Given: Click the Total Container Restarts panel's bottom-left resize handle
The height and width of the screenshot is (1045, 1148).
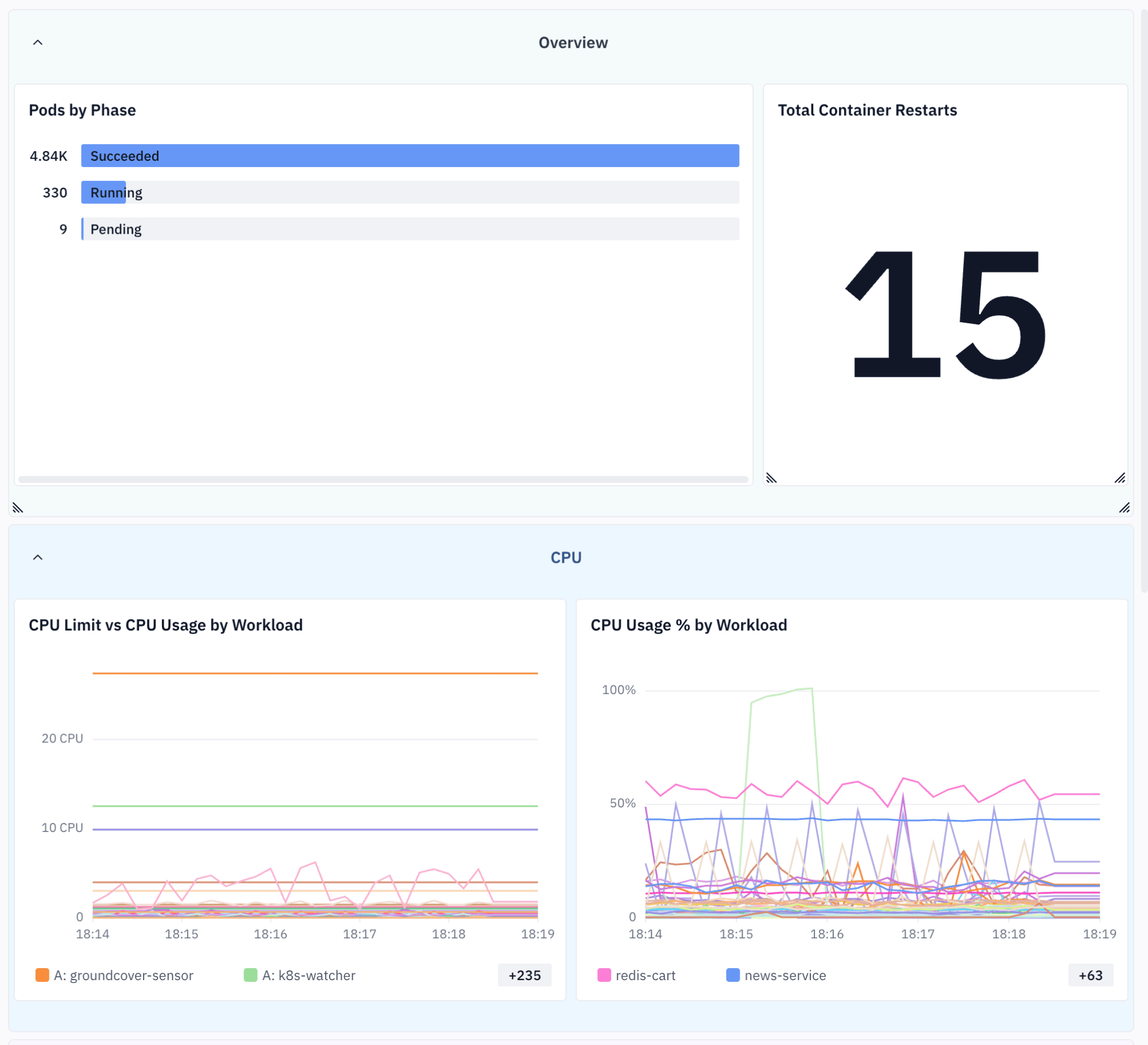Looking at the screenshot, I should click(x=771, y=478).
